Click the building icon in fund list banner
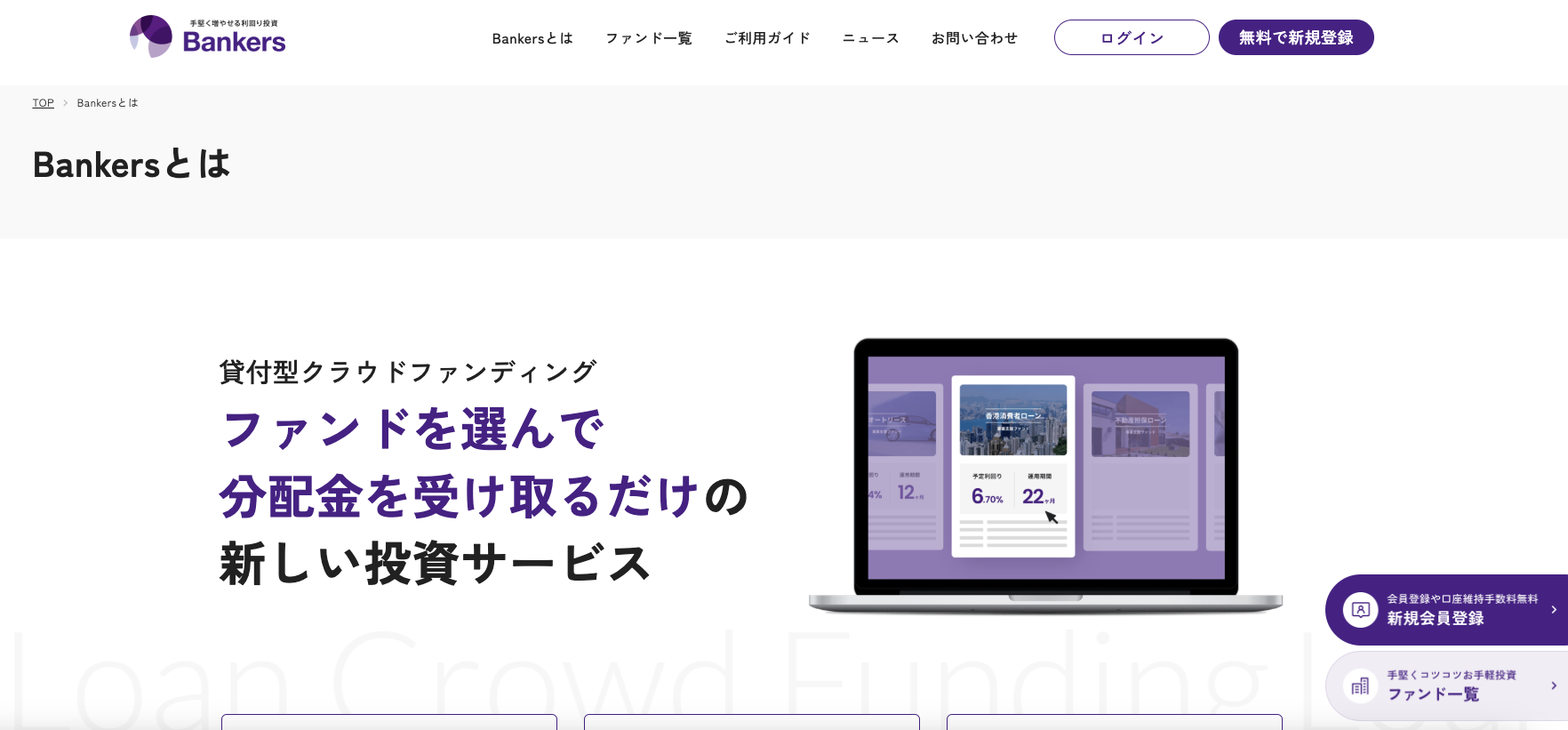 [x=1360, y=686]
